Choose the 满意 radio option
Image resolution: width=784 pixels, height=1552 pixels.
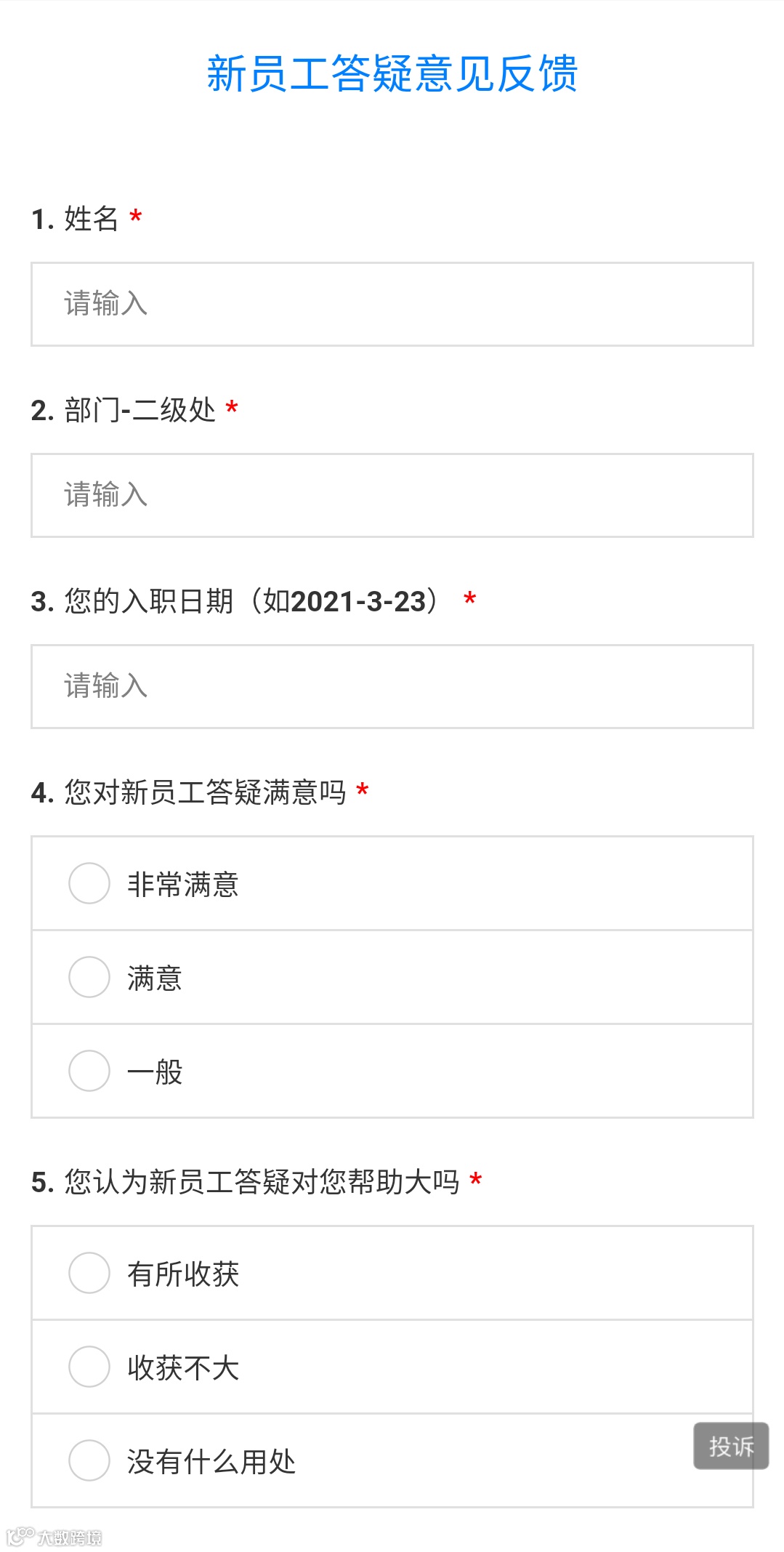point(89,977)
